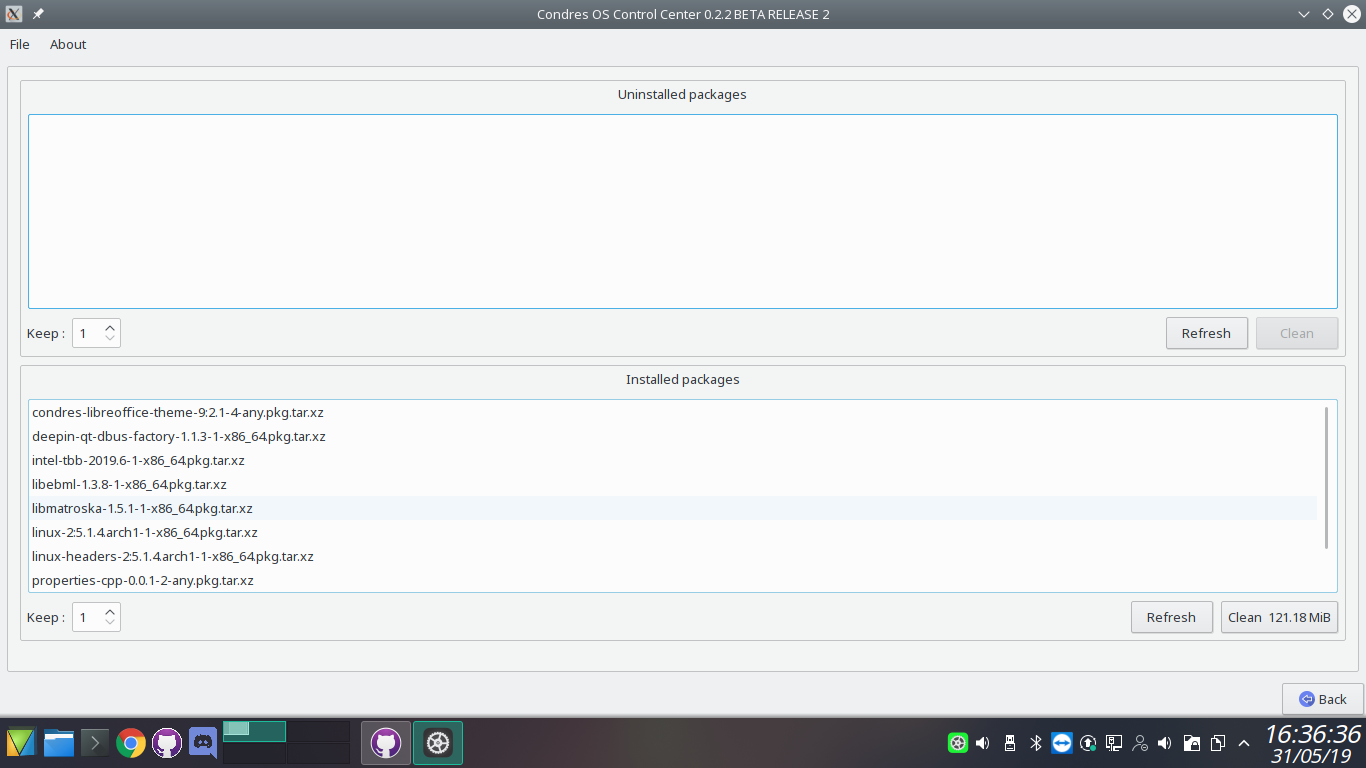The width and height of the screenshot is (1366, 768).
Task: Open the blue file manager folder icon
Action: (x=58, y=743)
